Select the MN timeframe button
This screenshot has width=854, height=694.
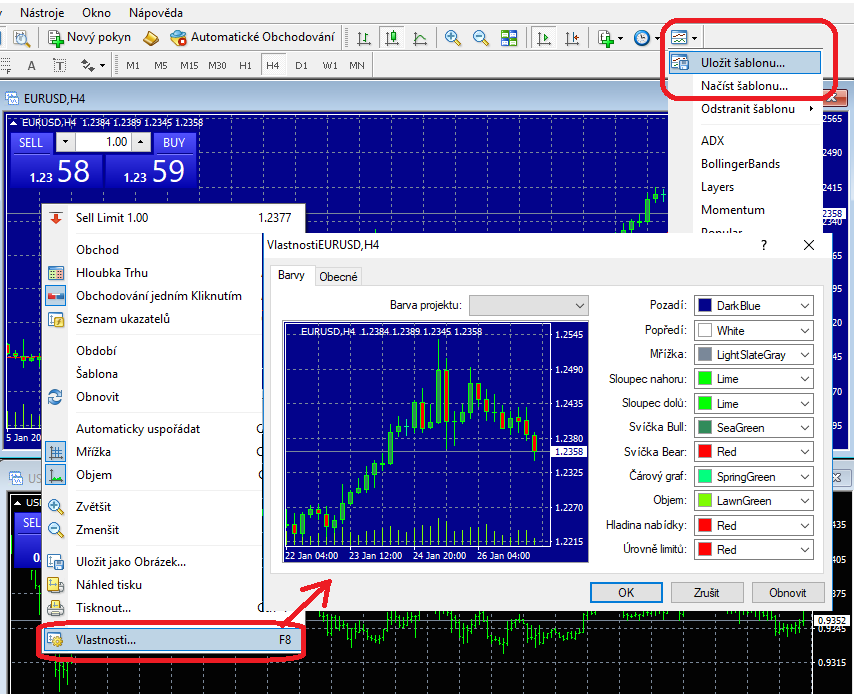[x=357, y=65]
